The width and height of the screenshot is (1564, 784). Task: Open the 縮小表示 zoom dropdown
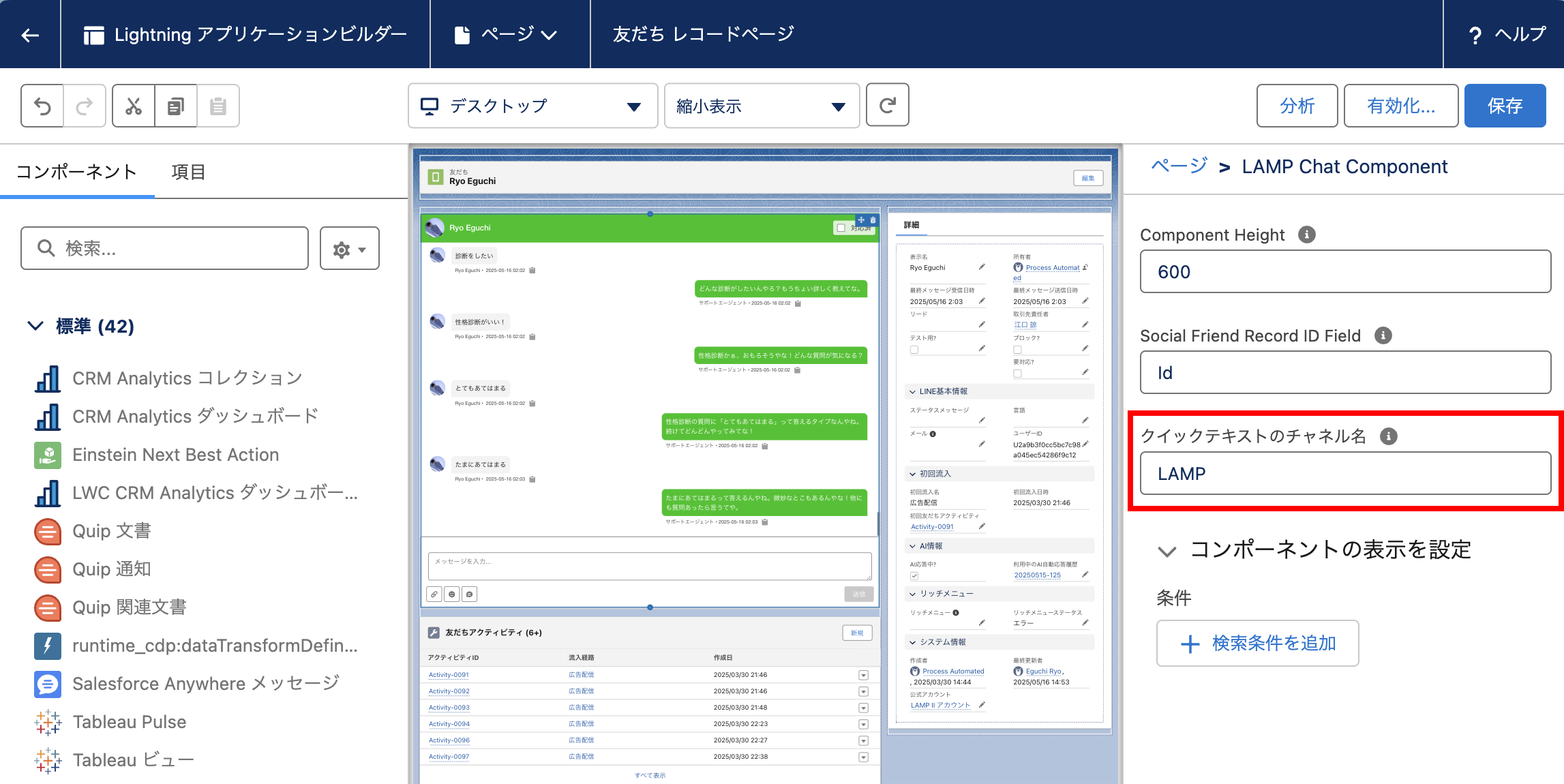coord(761,106)
